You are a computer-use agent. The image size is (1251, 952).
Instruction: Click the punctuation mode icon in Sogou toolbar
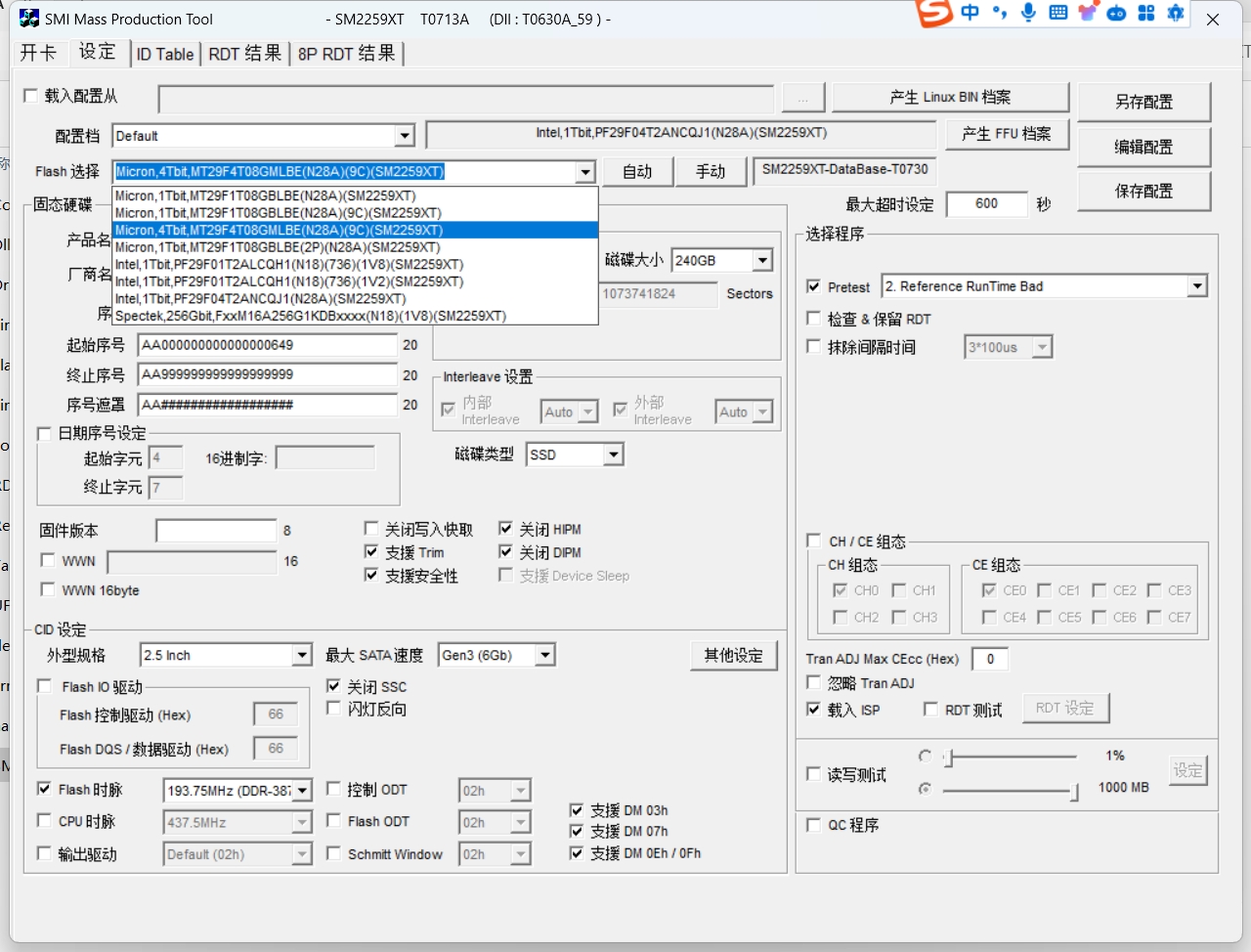999,13
